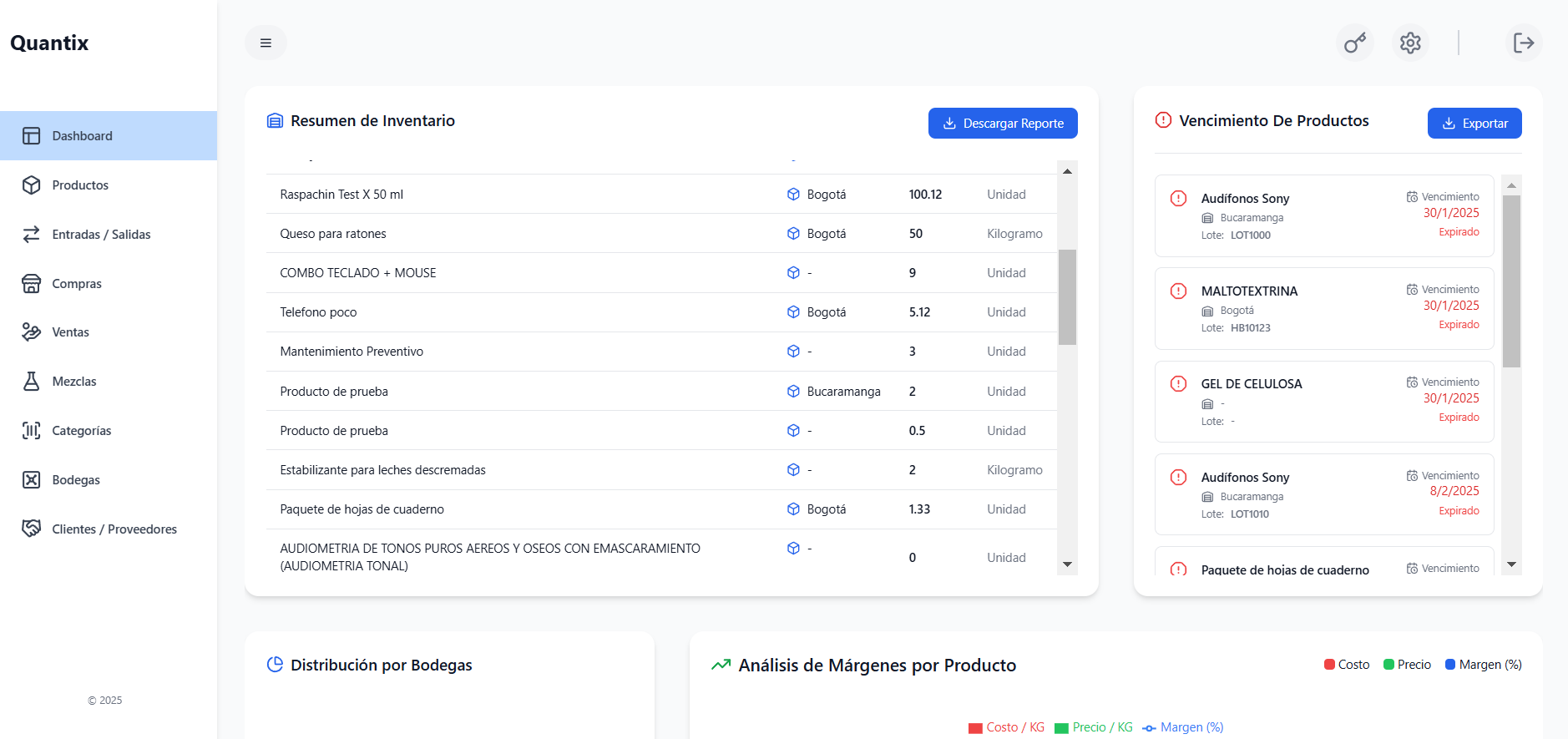Click the Productos box icon
The width and height of the screenshot is (1568, 739).
31,185
